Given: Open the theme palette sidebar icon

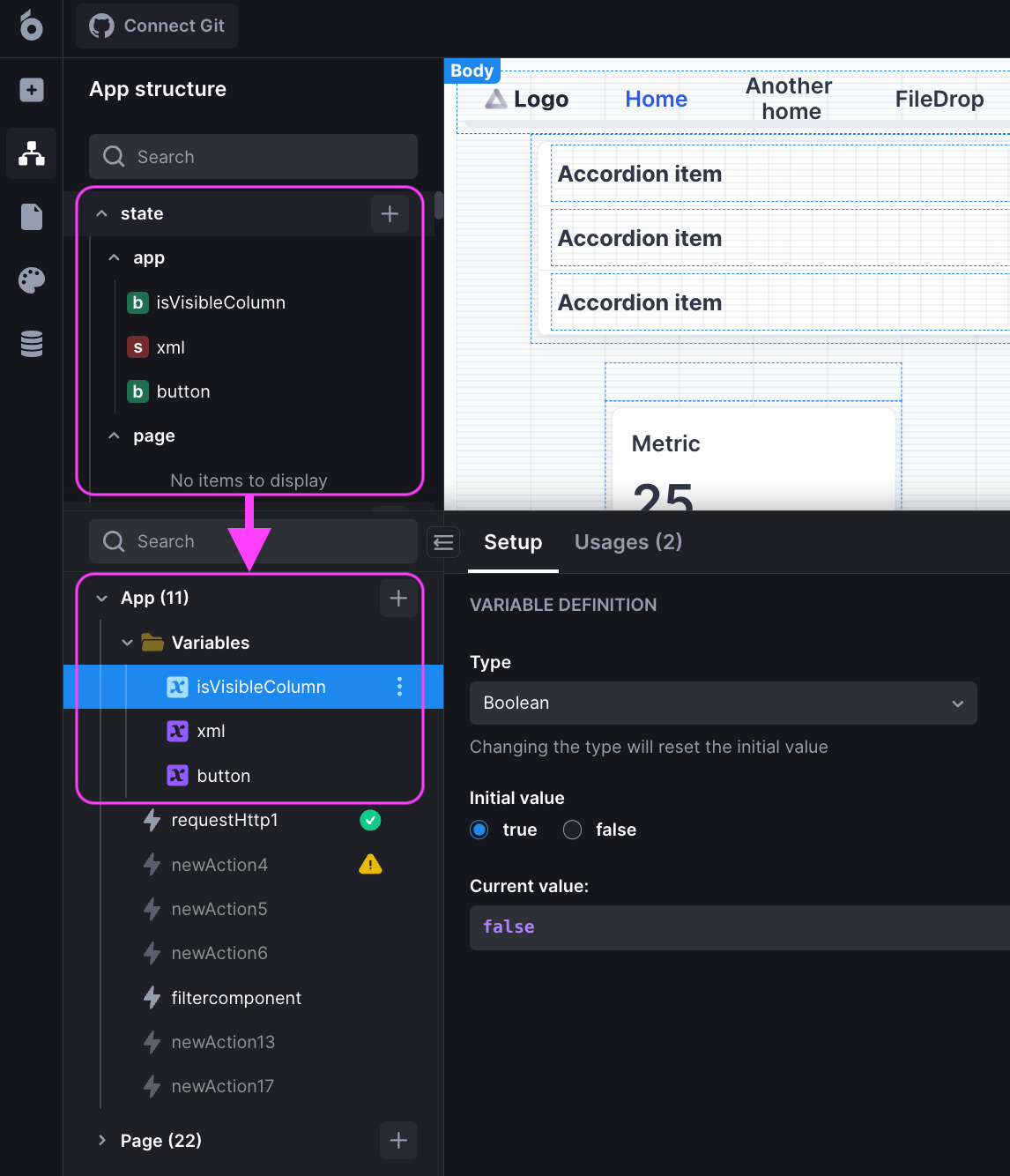Looking at the screenshot, I should coord(32,280).
